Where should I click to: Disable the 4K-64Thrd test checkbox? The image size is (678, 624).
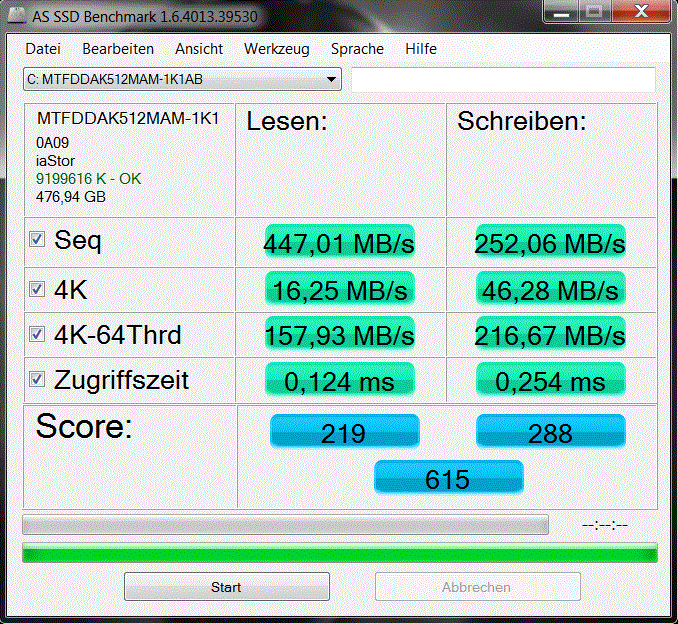pyautogui.click(x=37, y=334)
